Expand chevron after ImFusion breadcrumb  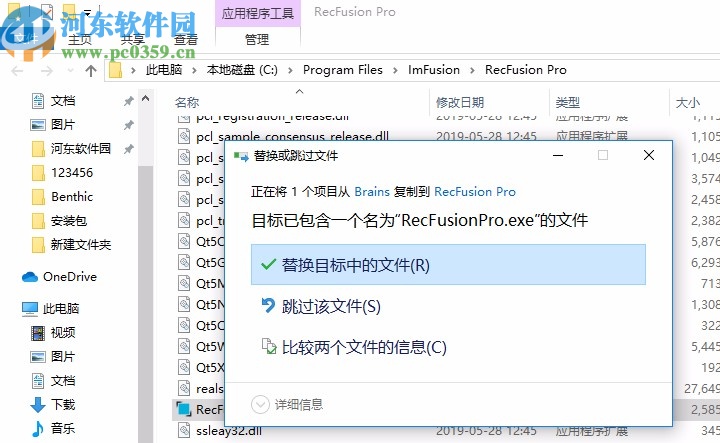click(472, 70)
